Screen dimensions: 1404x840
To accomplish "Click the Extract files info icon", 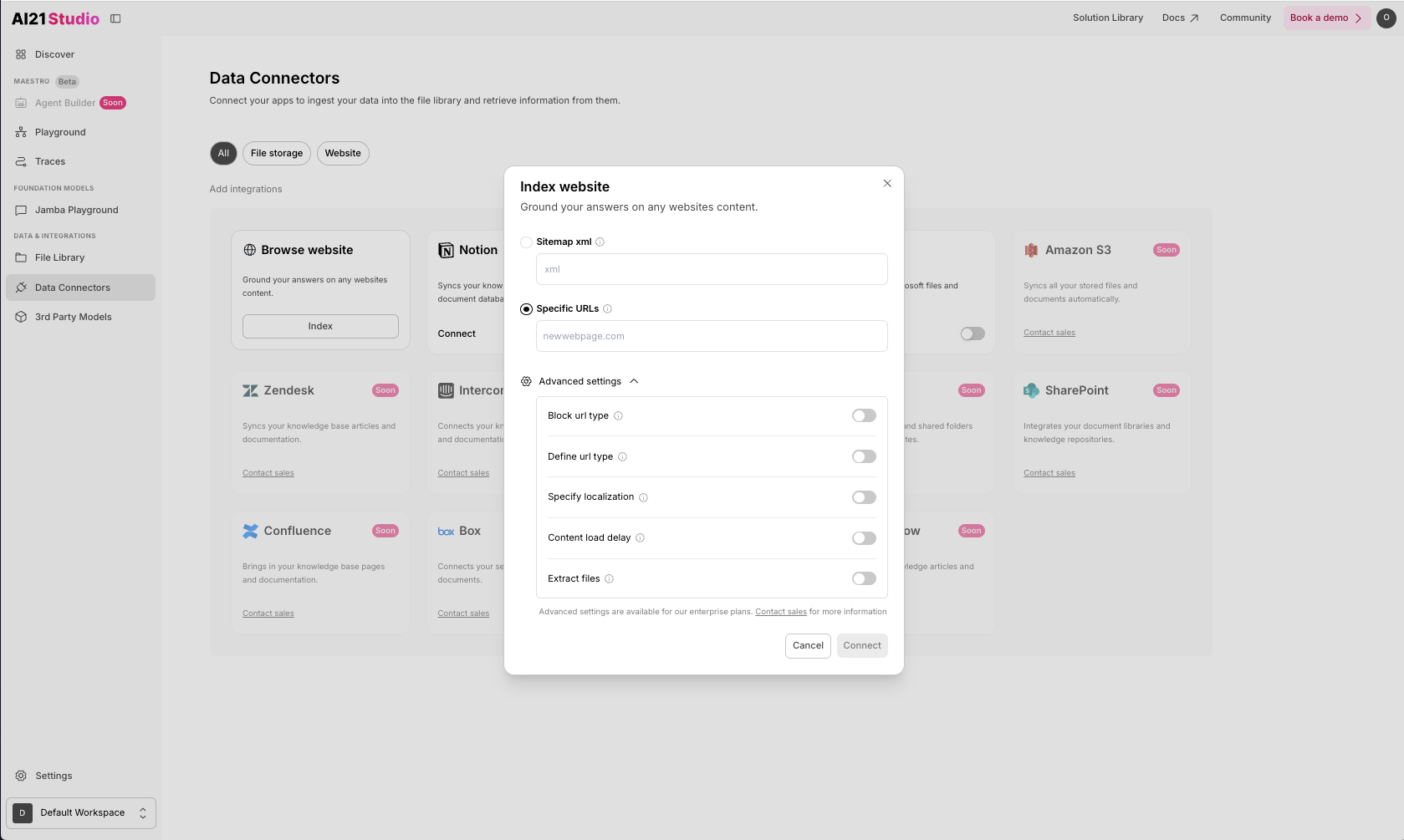I will [609, 579].
